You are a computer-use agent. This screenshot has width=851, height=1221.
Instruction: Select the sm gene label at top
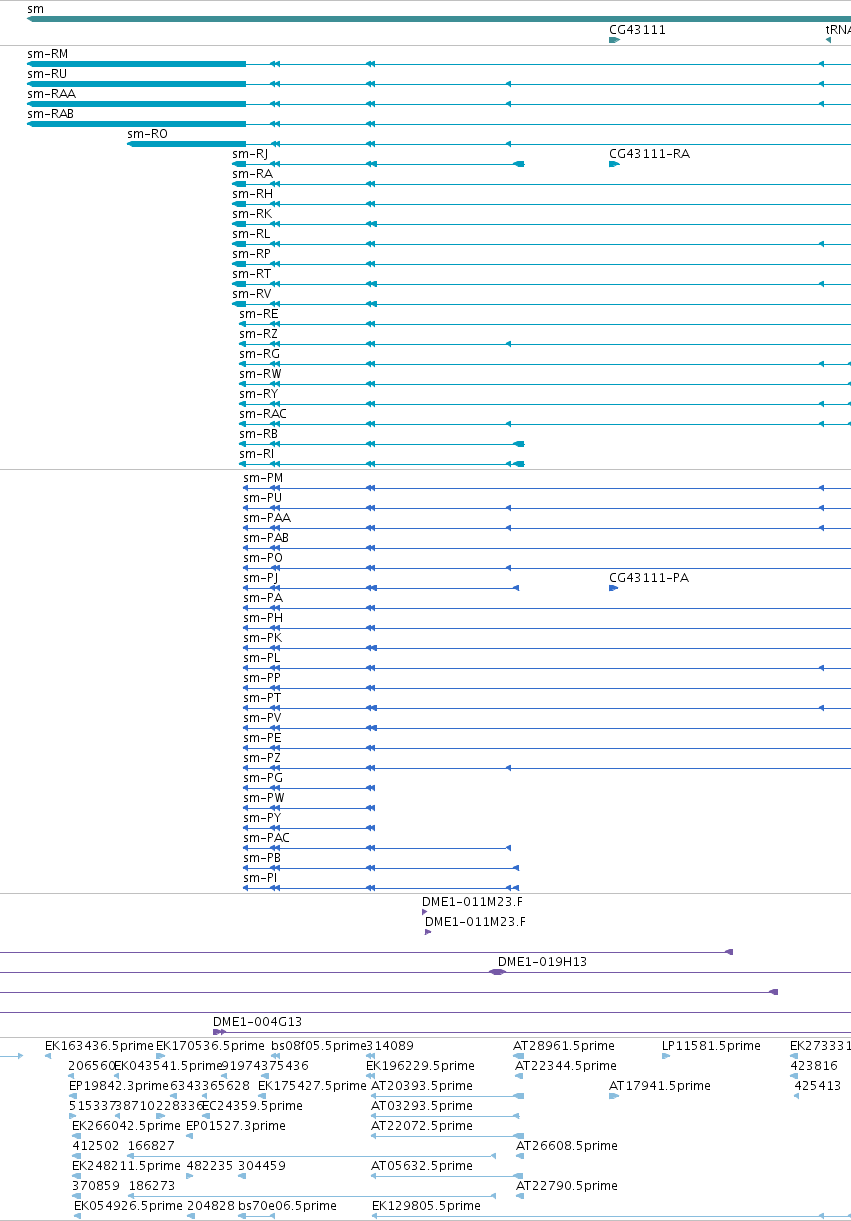click(35, 9)
